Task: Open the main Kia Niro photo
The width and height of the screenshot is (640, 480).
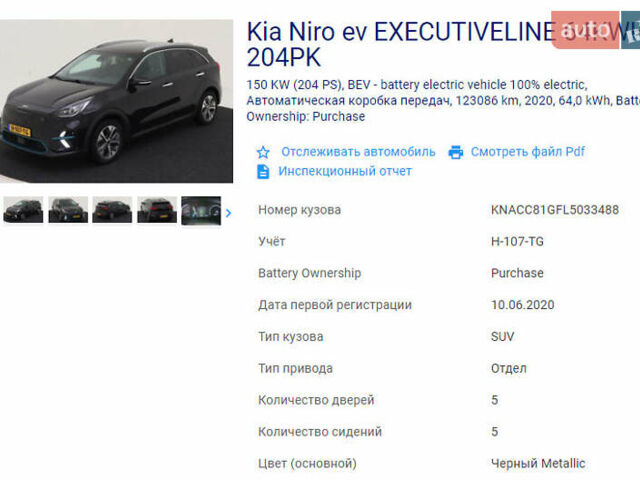Action: [x=116, y=101]
